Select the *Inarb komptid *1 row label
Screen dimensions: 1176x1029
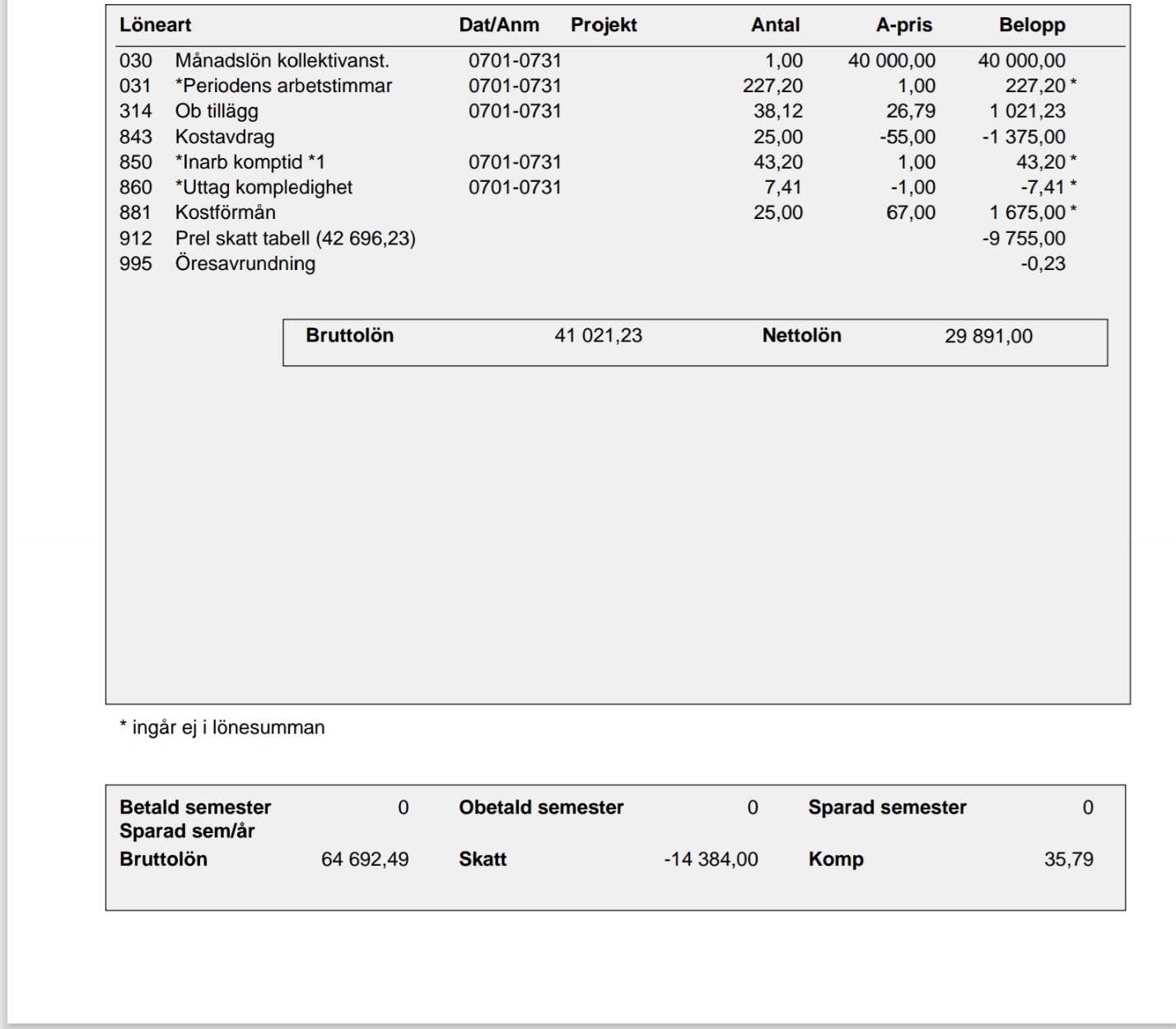pyautogui.click(x=250, y=162)
